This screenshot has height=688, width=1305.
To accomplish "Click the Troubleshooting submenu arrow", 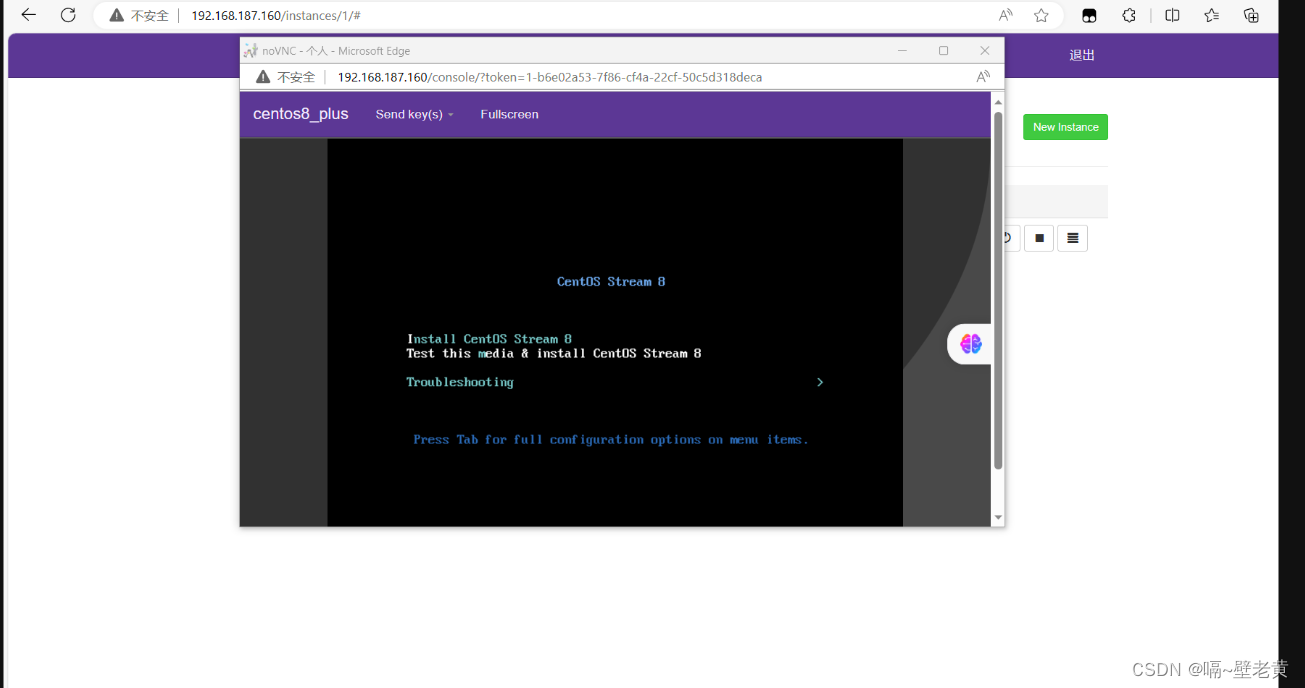I will [x=820, y=382].
